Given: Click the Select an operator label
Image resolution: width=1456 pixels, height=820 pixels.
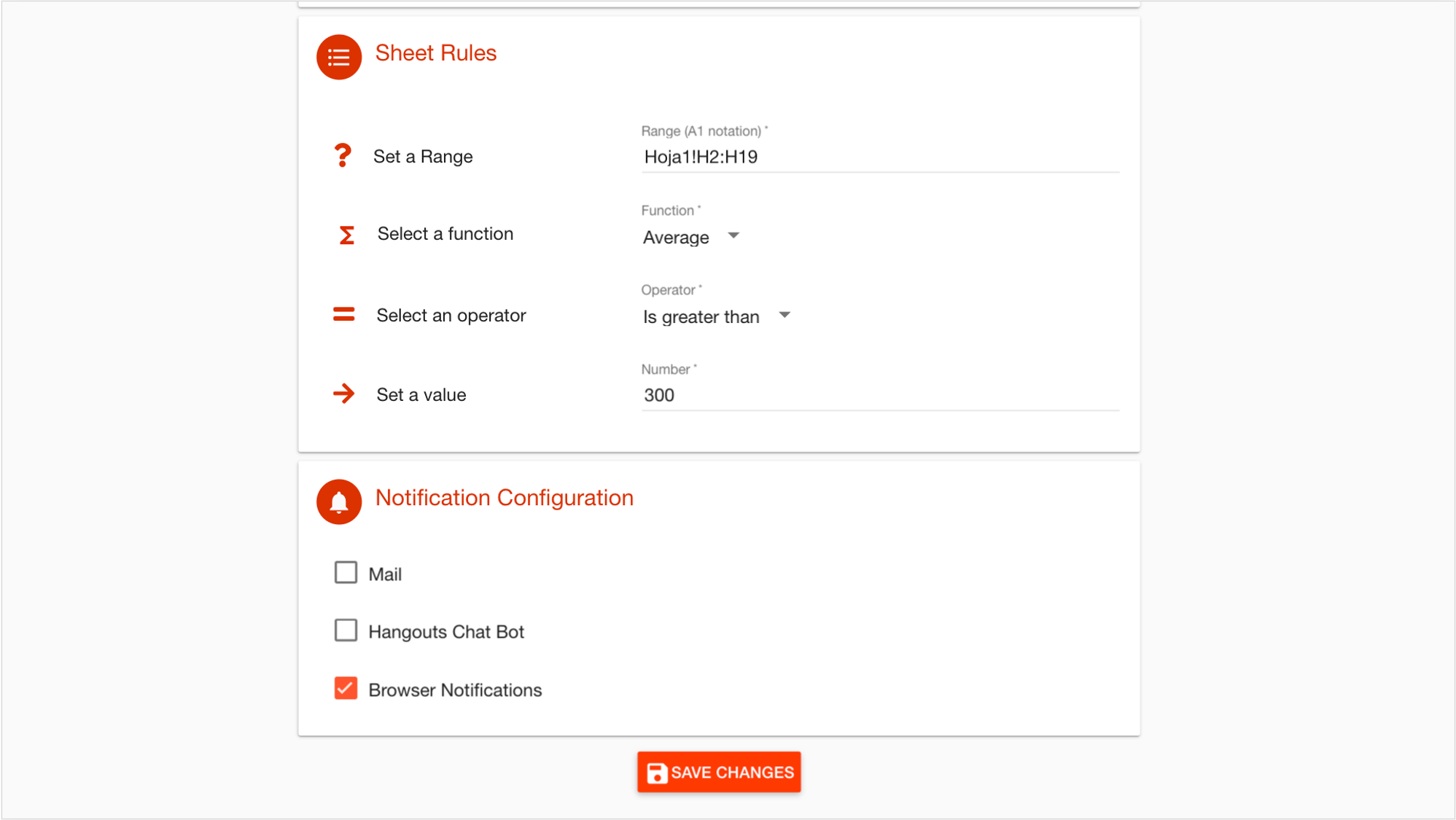Looking at the screenshot, I should click(x=451, y=316).
